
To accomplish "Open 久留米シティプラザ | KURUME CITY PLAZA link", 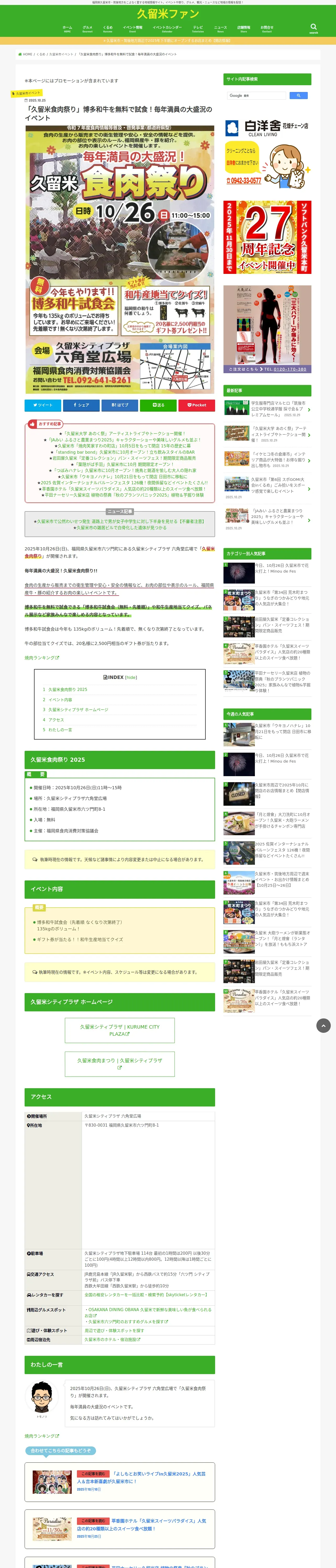I will pos(120,1030).
